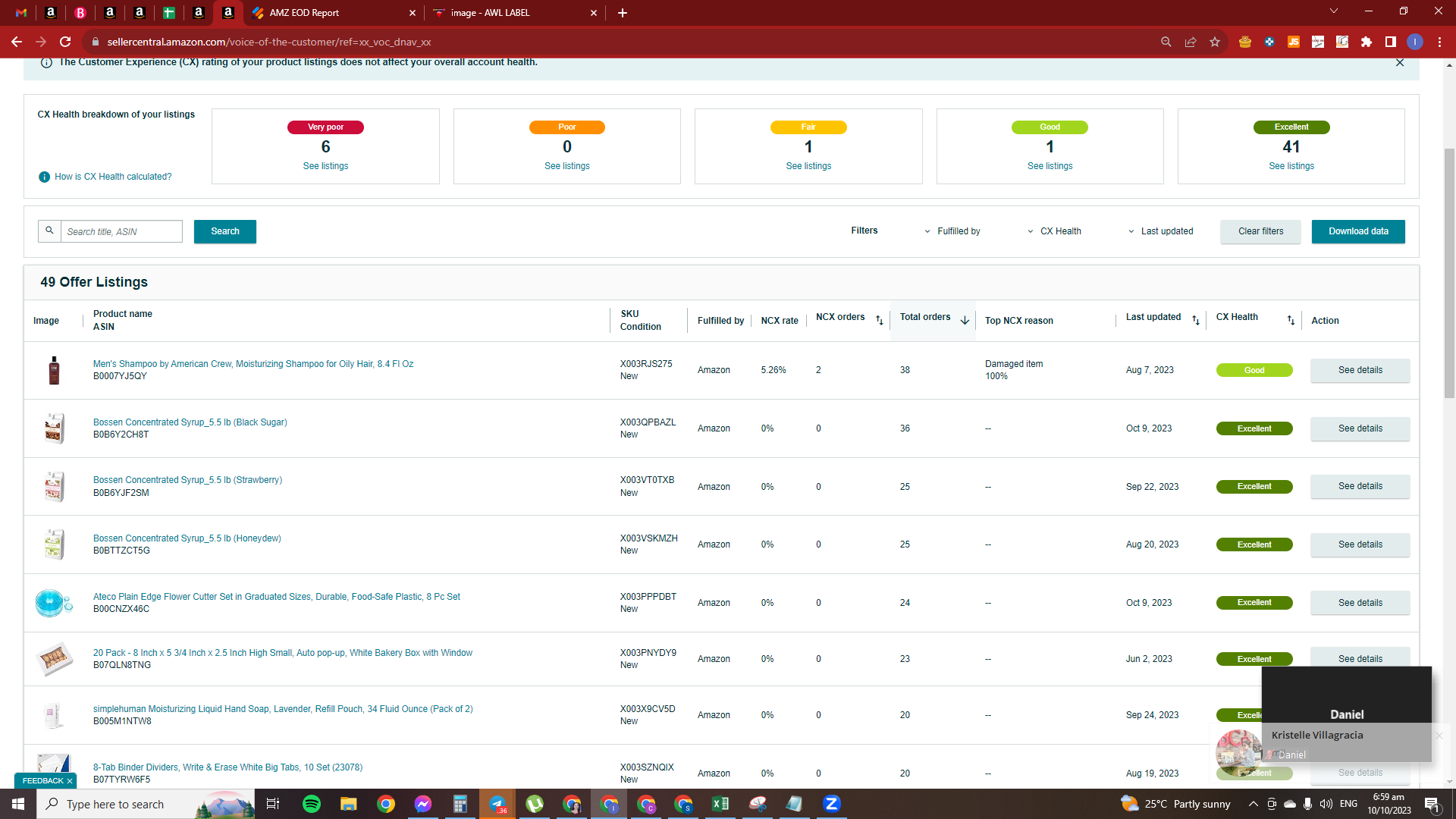Sort table by NCX orders

pos(880,320)
